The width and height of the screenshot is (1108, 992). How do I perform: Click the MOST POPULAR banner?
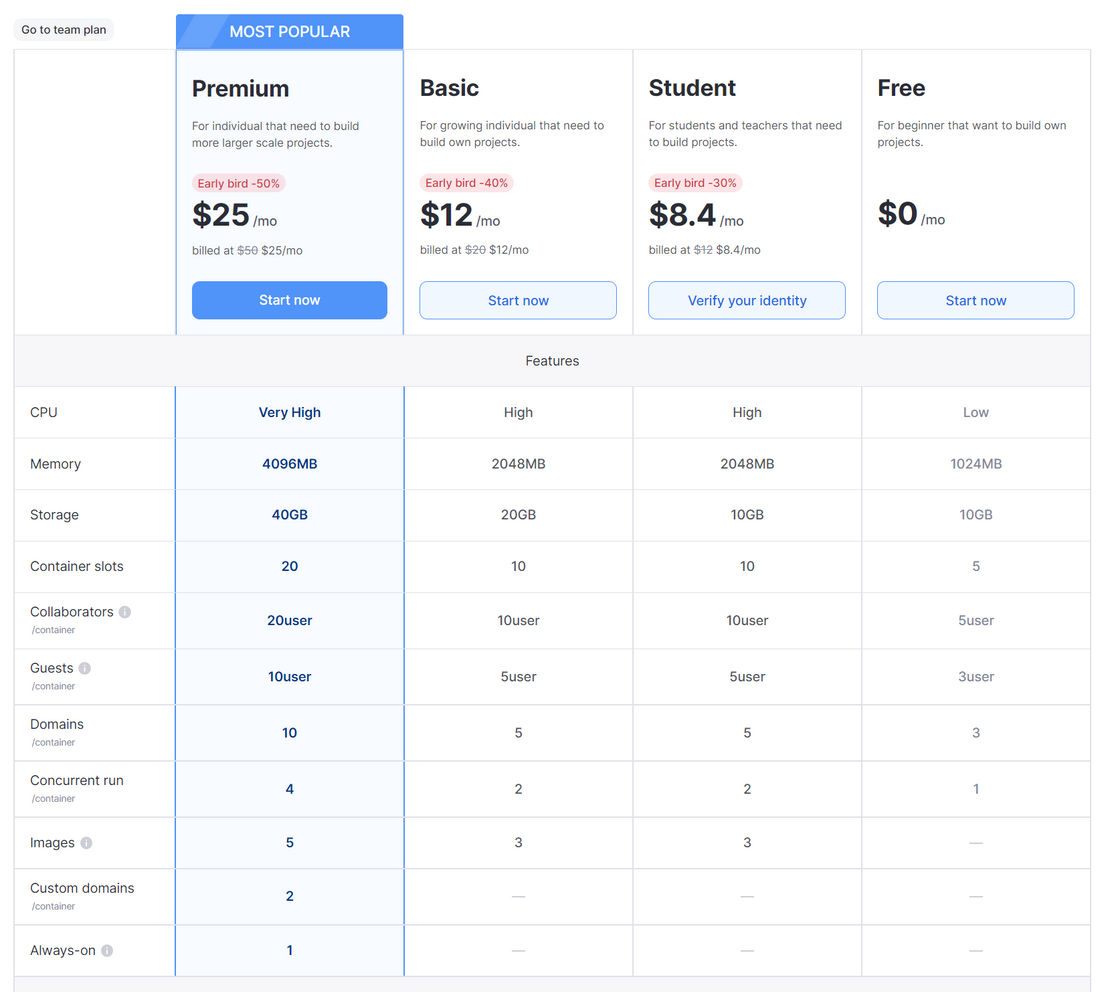pyautogui.click(x=290, y=32)
